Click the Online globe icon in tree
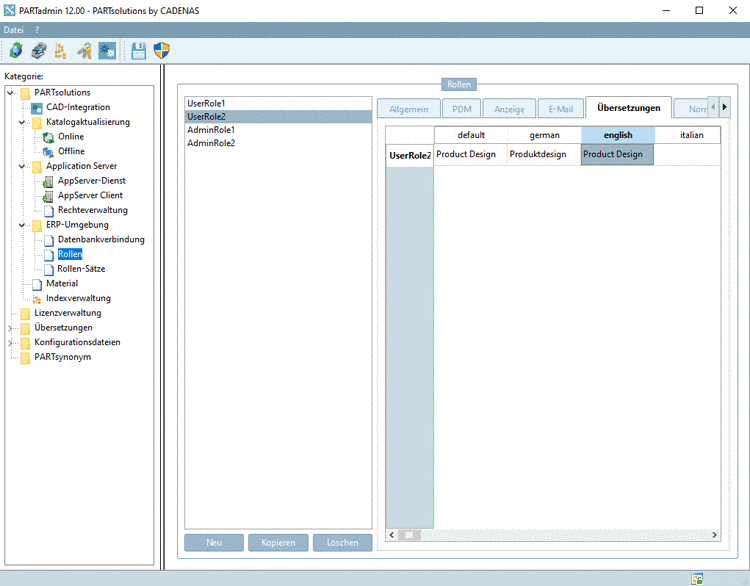750x586 pixels. (48, 137)
